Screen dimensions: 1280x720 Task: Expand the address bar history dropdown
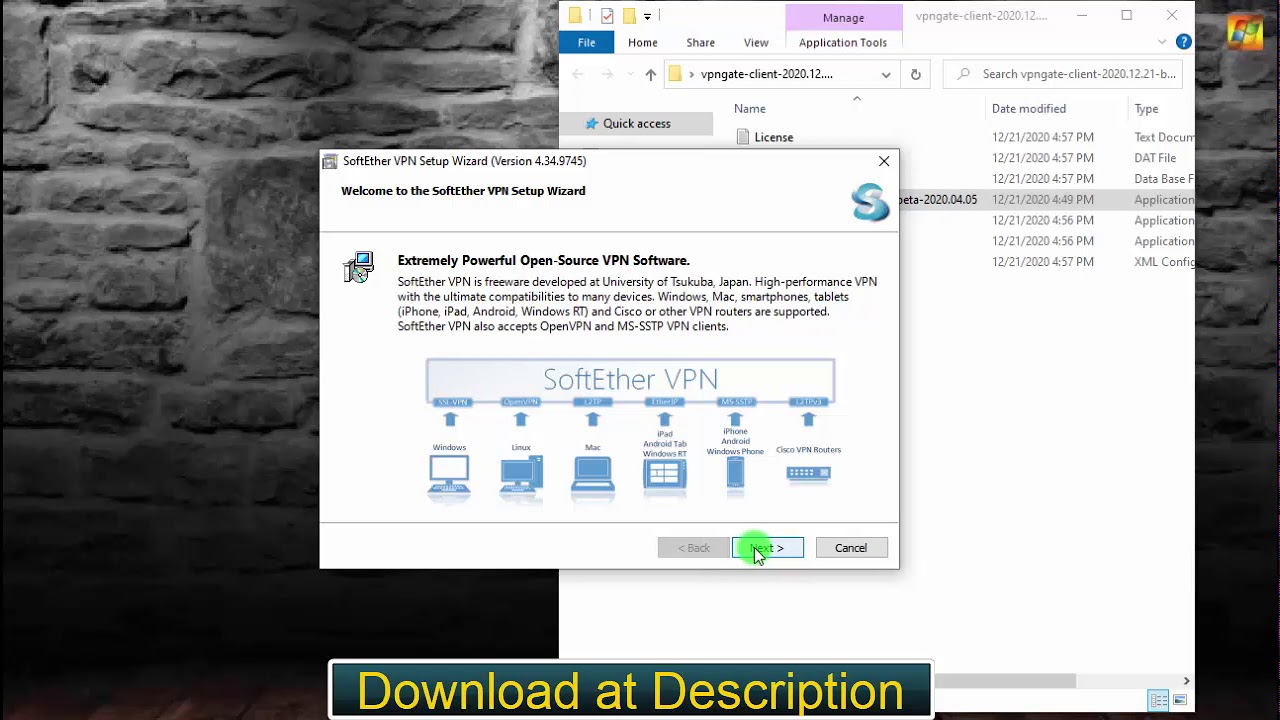pyautogui.click(x=886, y=74)
